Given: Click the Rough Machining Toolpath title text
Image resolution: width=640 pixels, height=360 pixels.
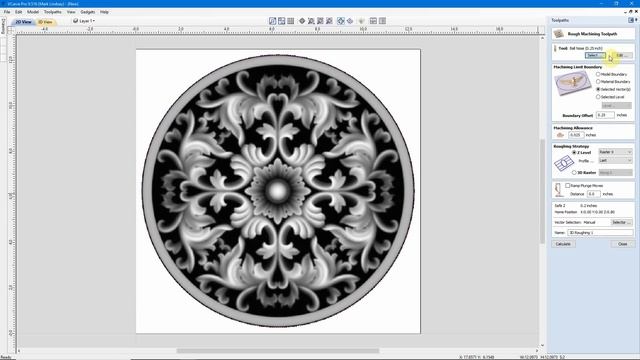Looking at the screenshot, I should tap(592, 34).
